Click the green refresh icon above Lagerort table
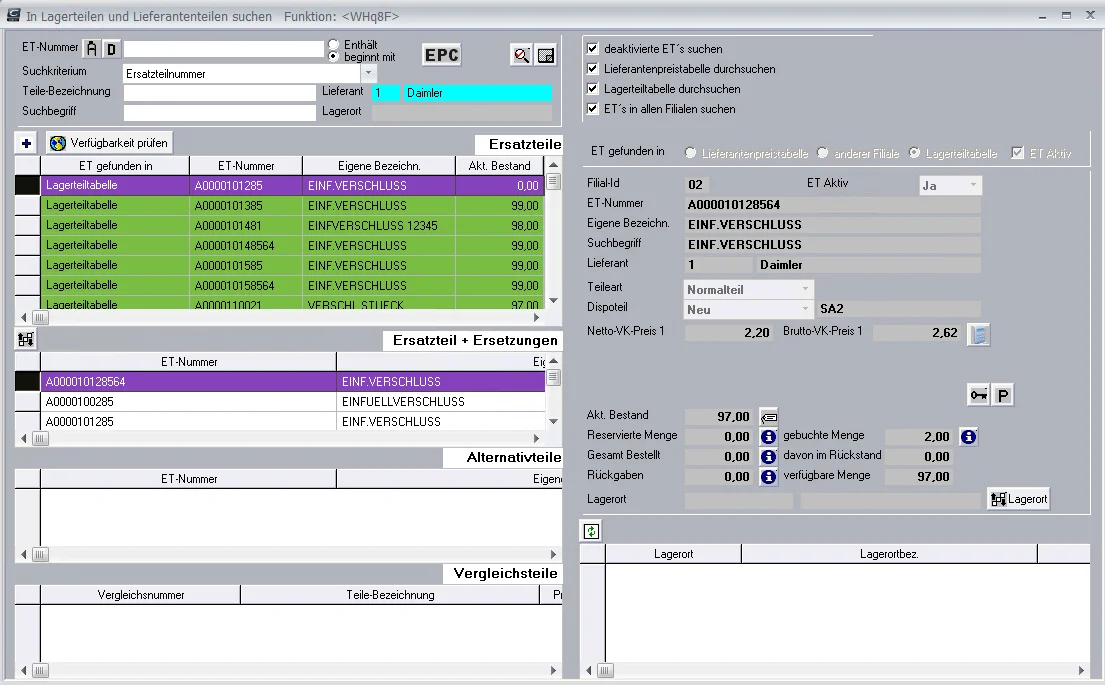This screenshot has height=685, width=1105. coord(591,531)
